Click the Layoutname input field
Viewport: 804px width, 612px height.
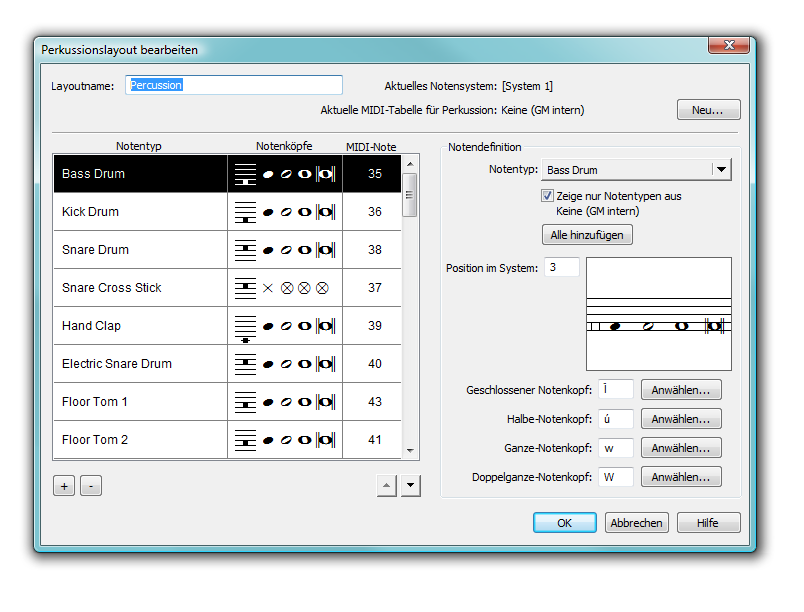(x=234, y=85)
